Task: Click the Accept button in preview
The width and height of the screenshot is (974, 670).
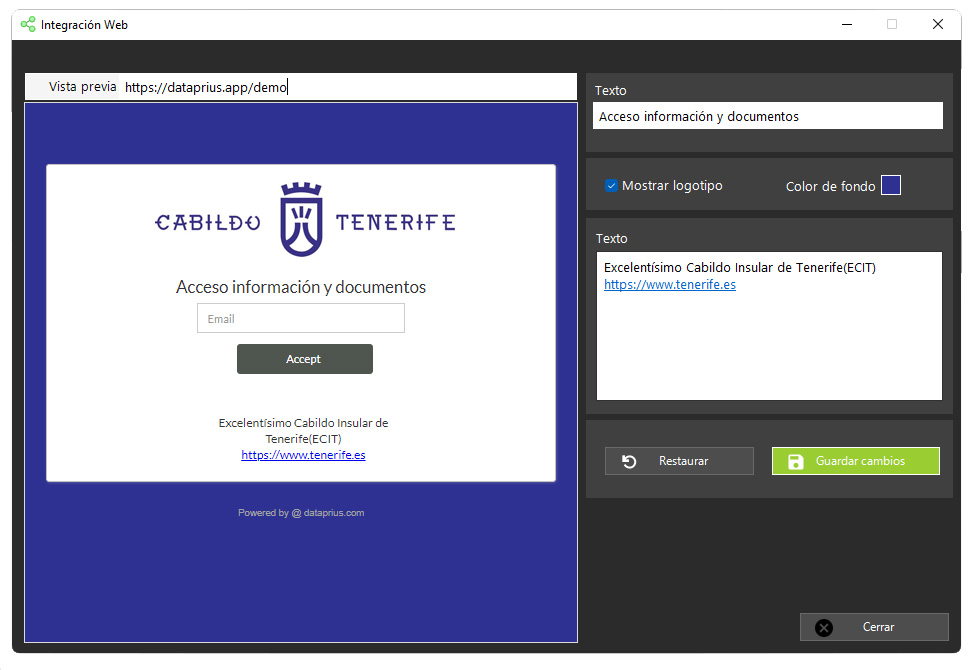Action: 304,359
